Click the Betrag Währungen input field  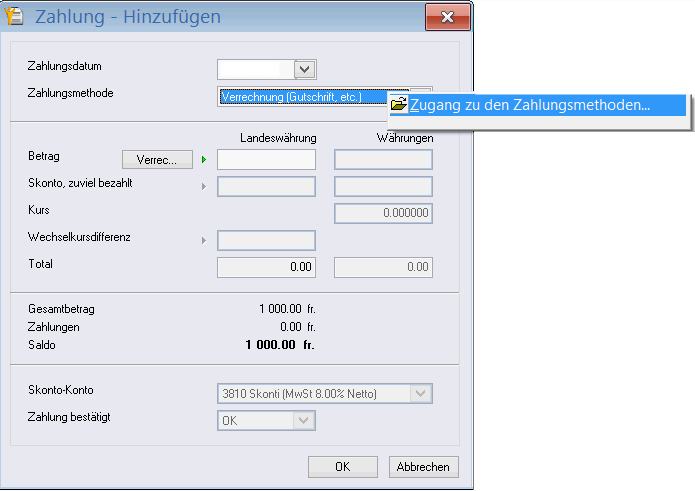click(383, 160)
